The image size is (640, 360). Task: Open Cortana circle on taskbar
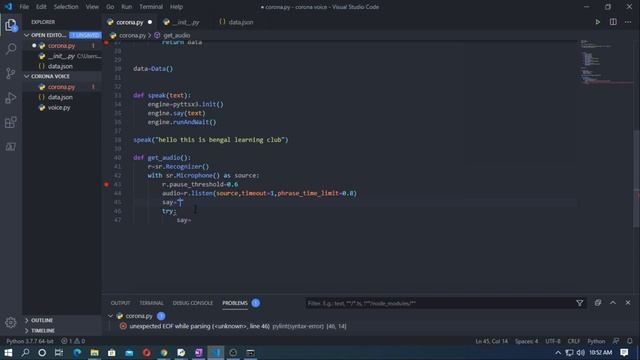[42, 353]
